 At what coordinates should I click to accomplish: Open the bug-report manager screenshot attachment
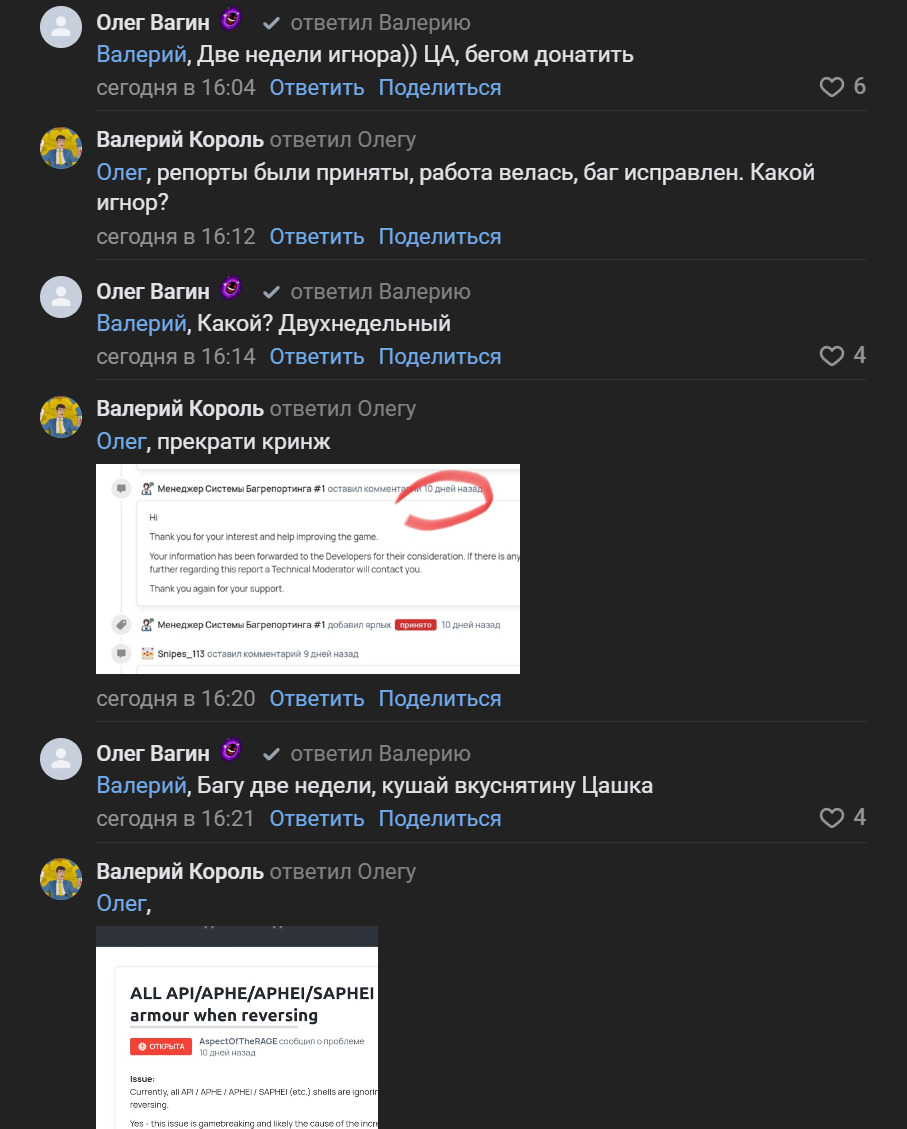point(308,569)
